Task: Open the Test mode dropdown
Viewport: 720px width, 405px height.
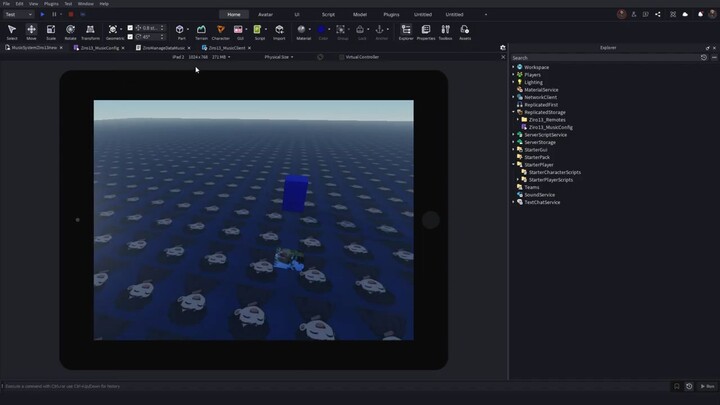Action: 18,14
